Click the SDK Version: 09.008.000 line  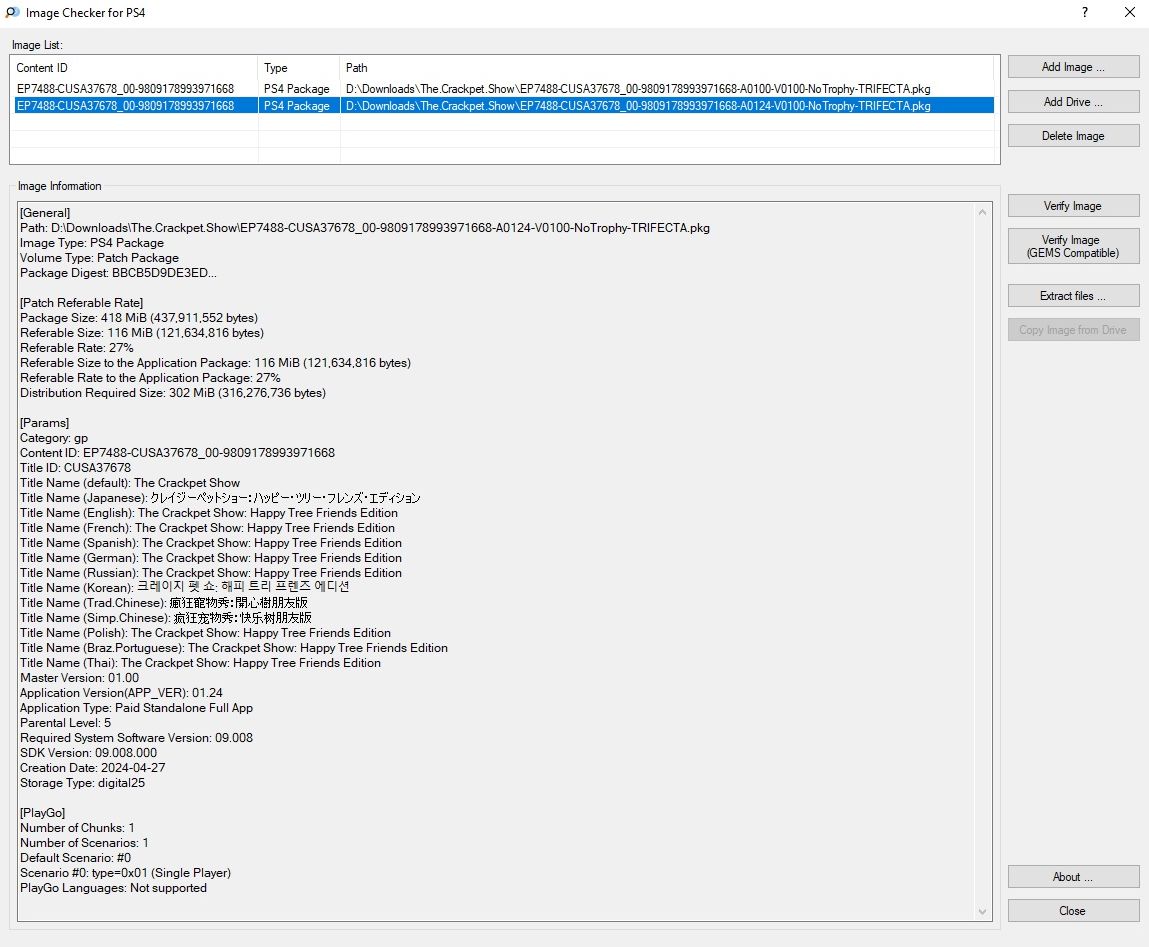coord(89,753)
